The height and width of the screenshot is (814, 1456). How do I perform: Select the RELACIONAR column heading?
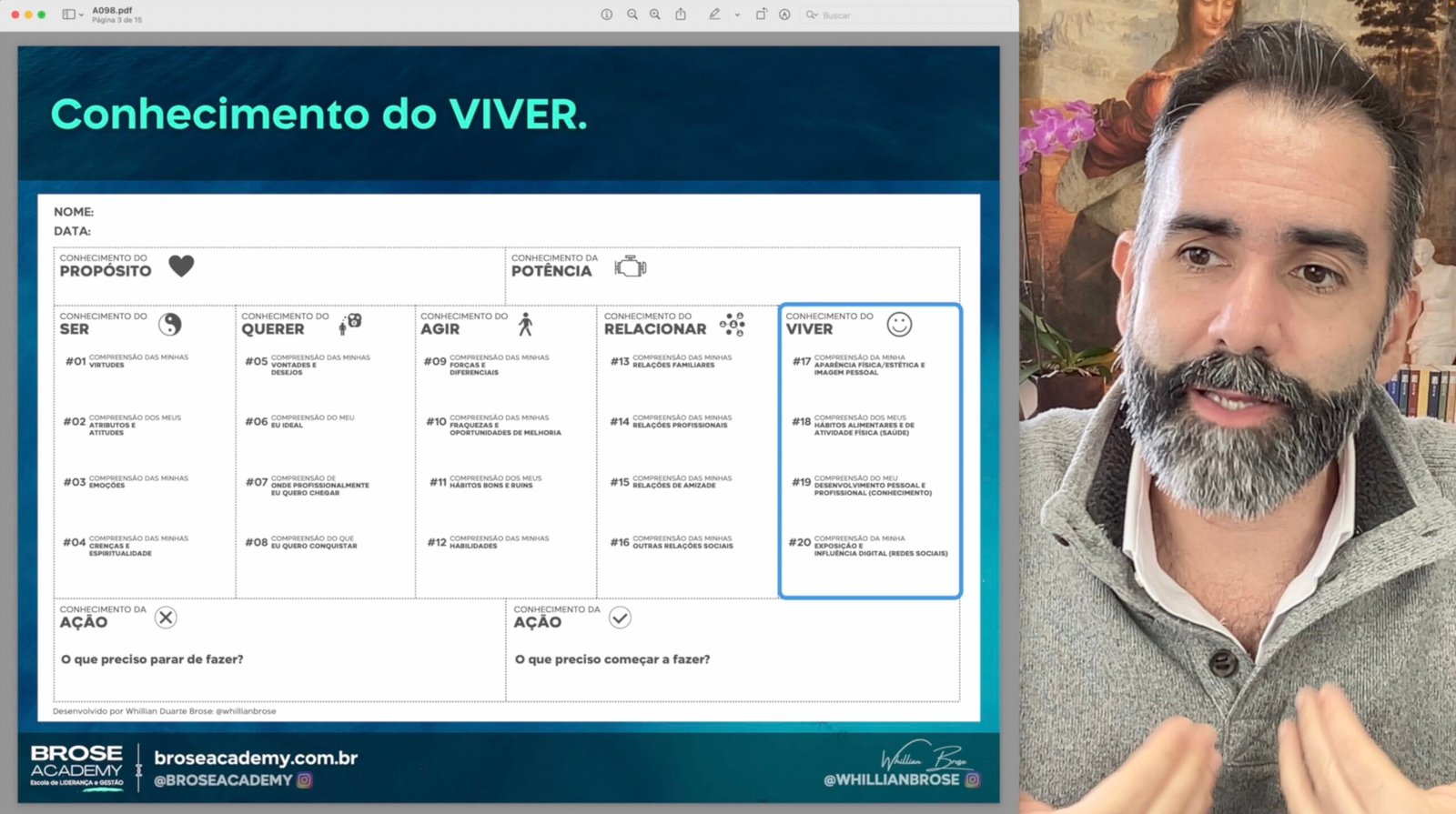[x=655, y=329]
